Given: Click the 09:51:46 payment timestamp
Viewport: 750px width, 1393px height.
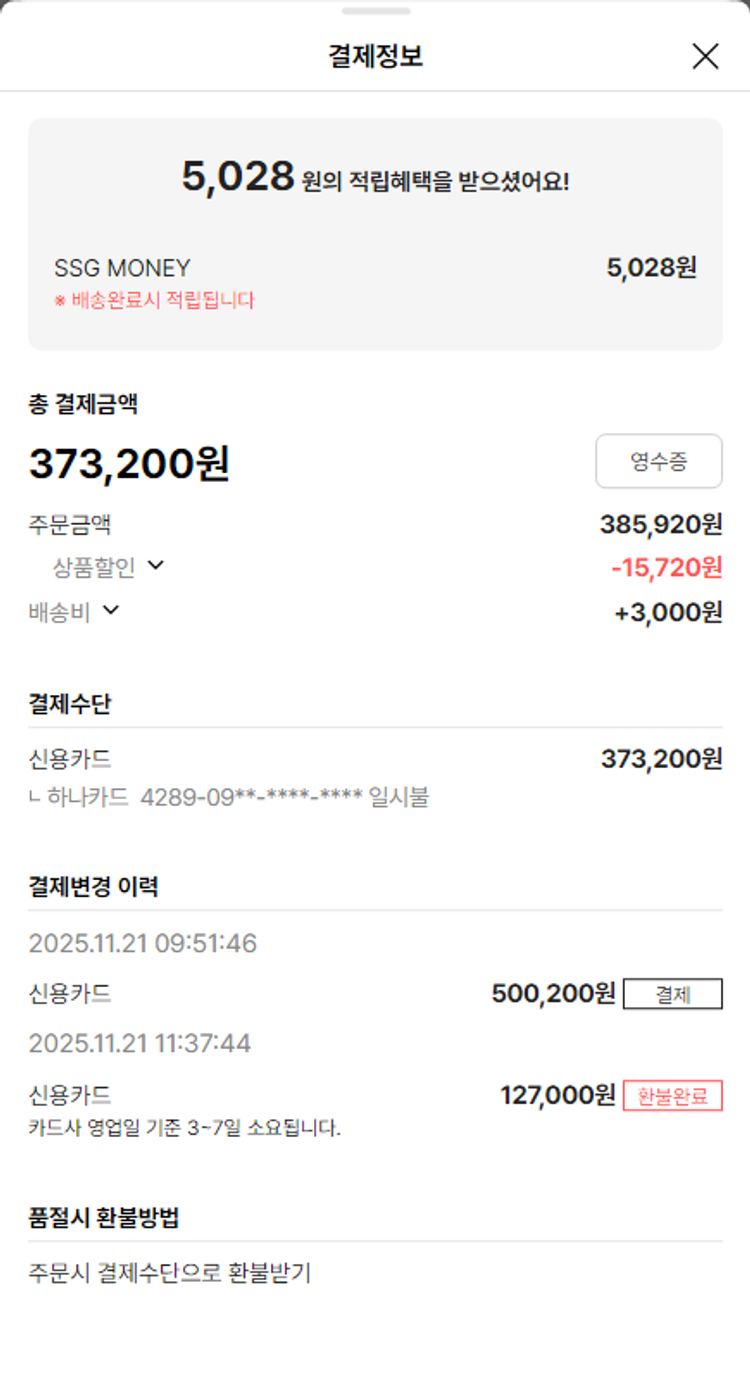Looking at the screenshot, I should [x=143, y=943].
